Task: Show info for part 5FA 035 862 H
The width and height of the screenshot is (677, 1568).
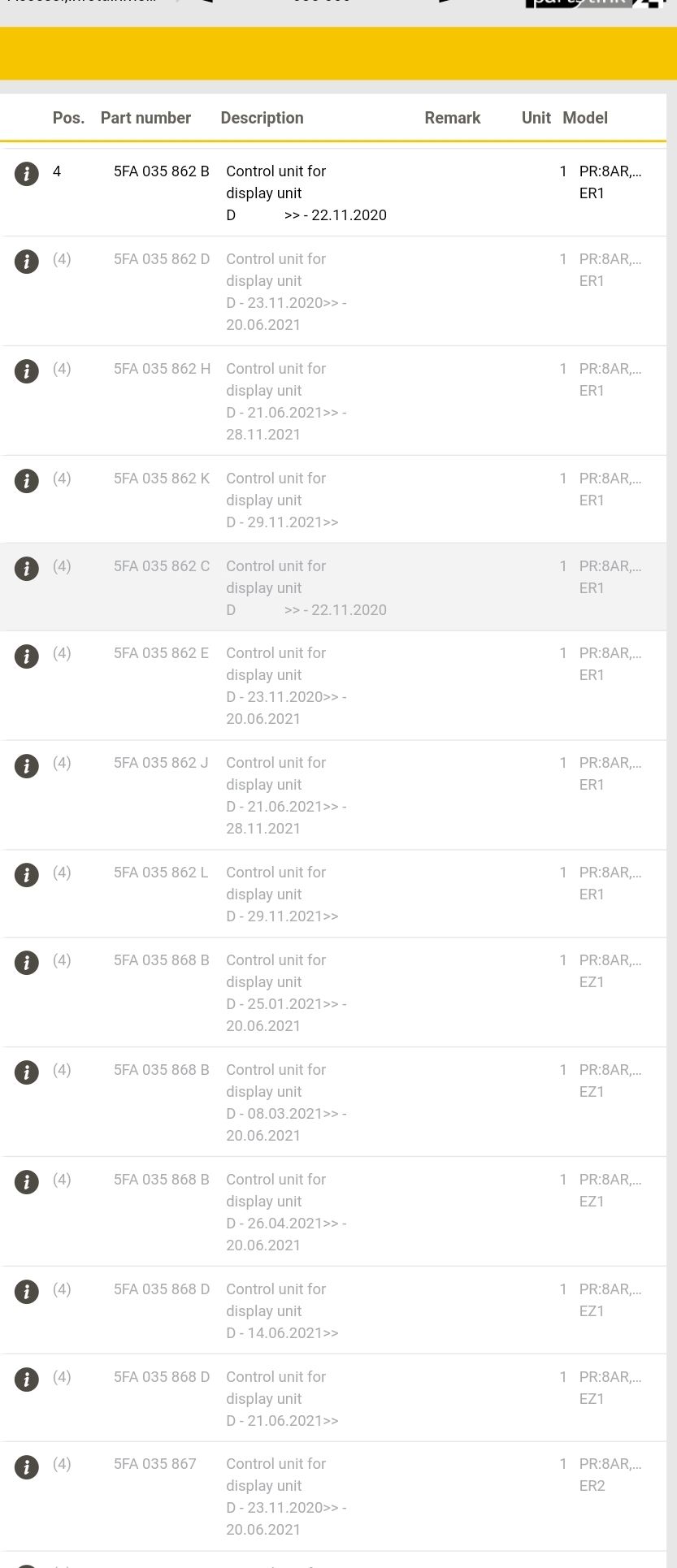Action: pyautogui.click(x=27, y=370)
